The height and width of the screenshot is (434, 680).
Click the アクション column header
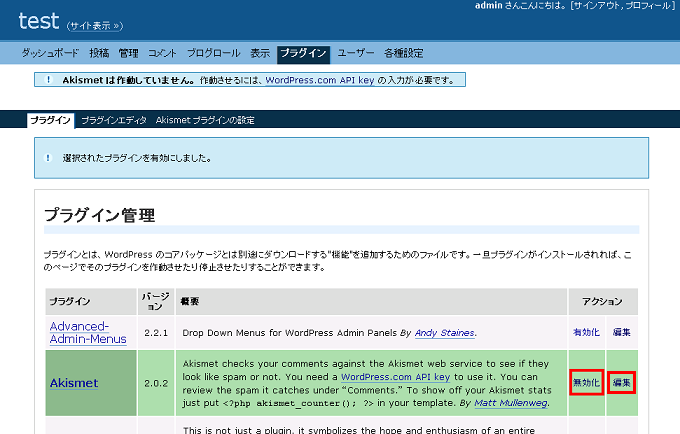pyautogui.click(x=602, y=301)
